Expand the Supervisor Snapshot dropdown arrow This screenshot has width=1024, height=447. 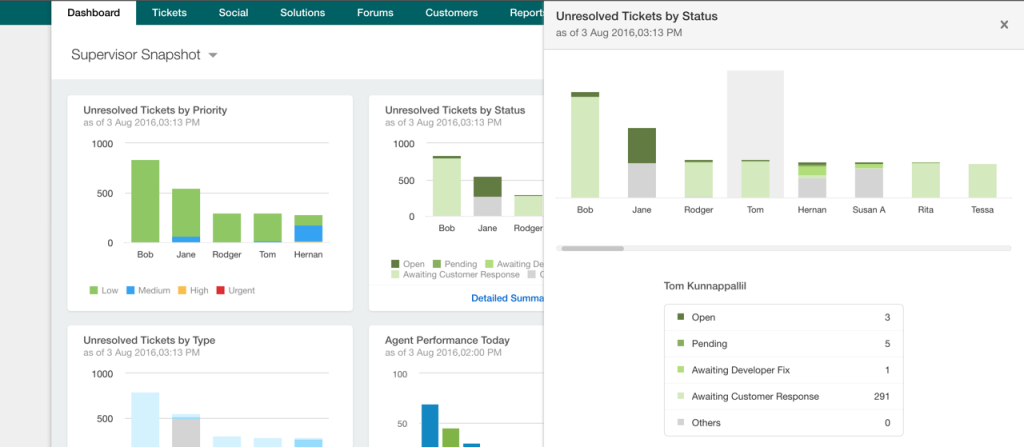click(x=213, y=56)
